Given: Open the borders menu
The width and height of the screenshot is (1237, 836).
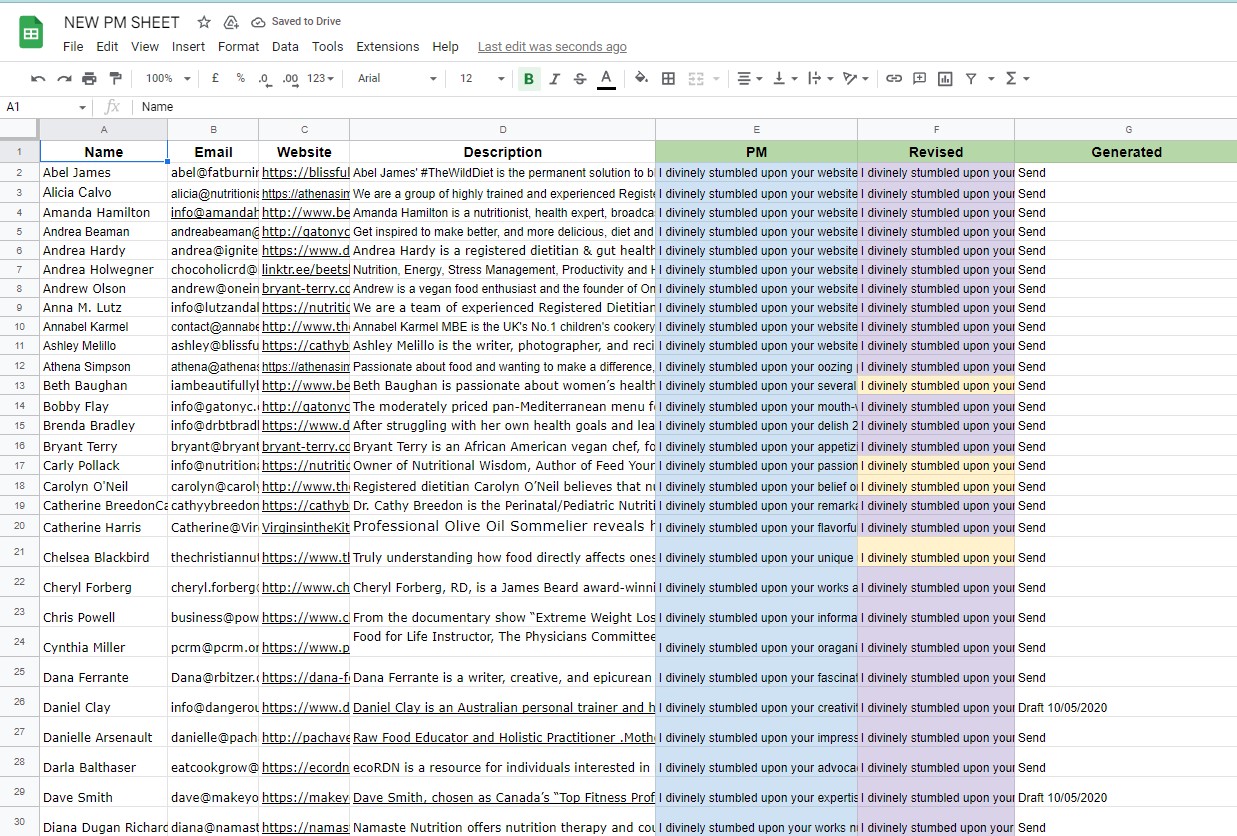Looking at the screenshot, I should 668,78.
